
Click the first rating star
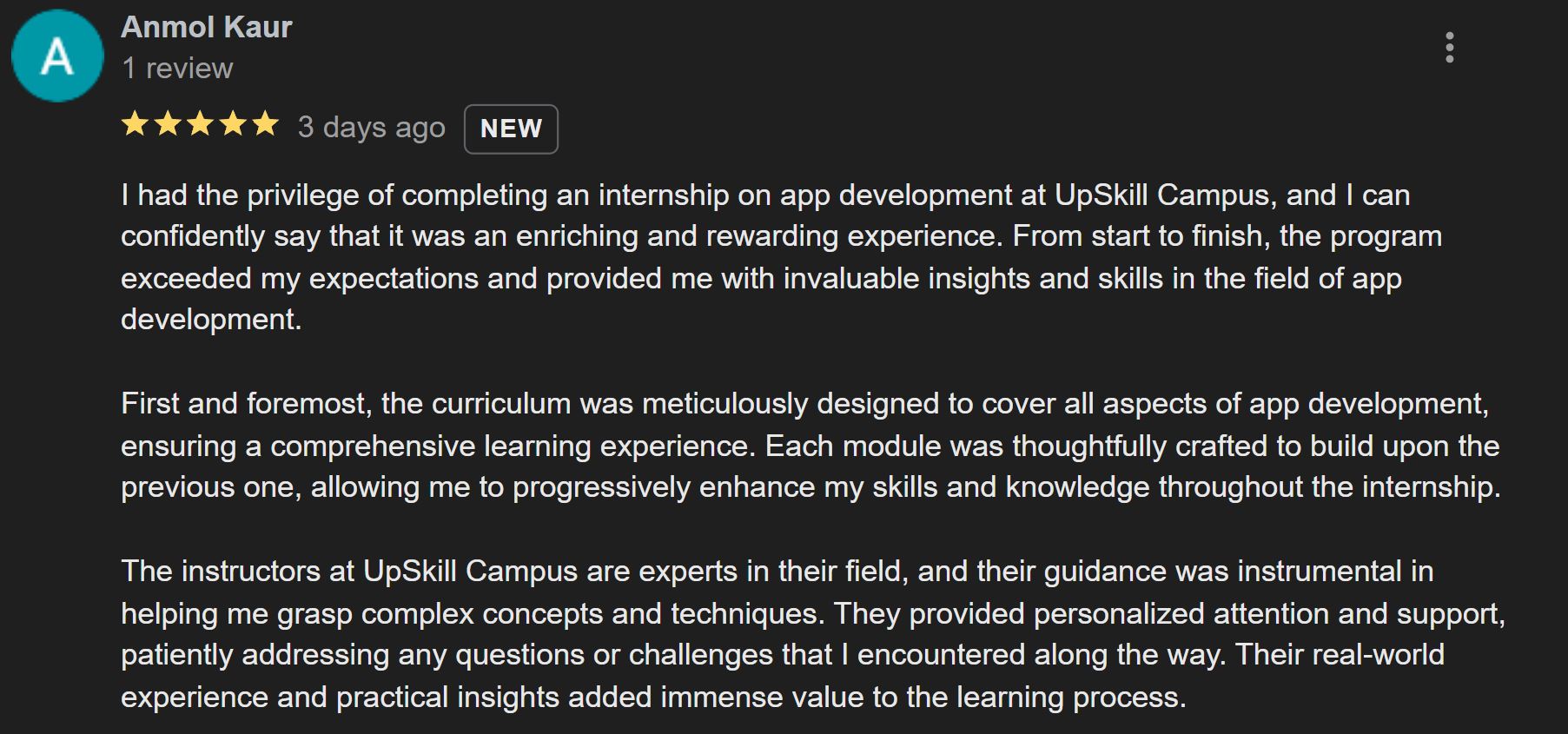(x=135, y=125)
